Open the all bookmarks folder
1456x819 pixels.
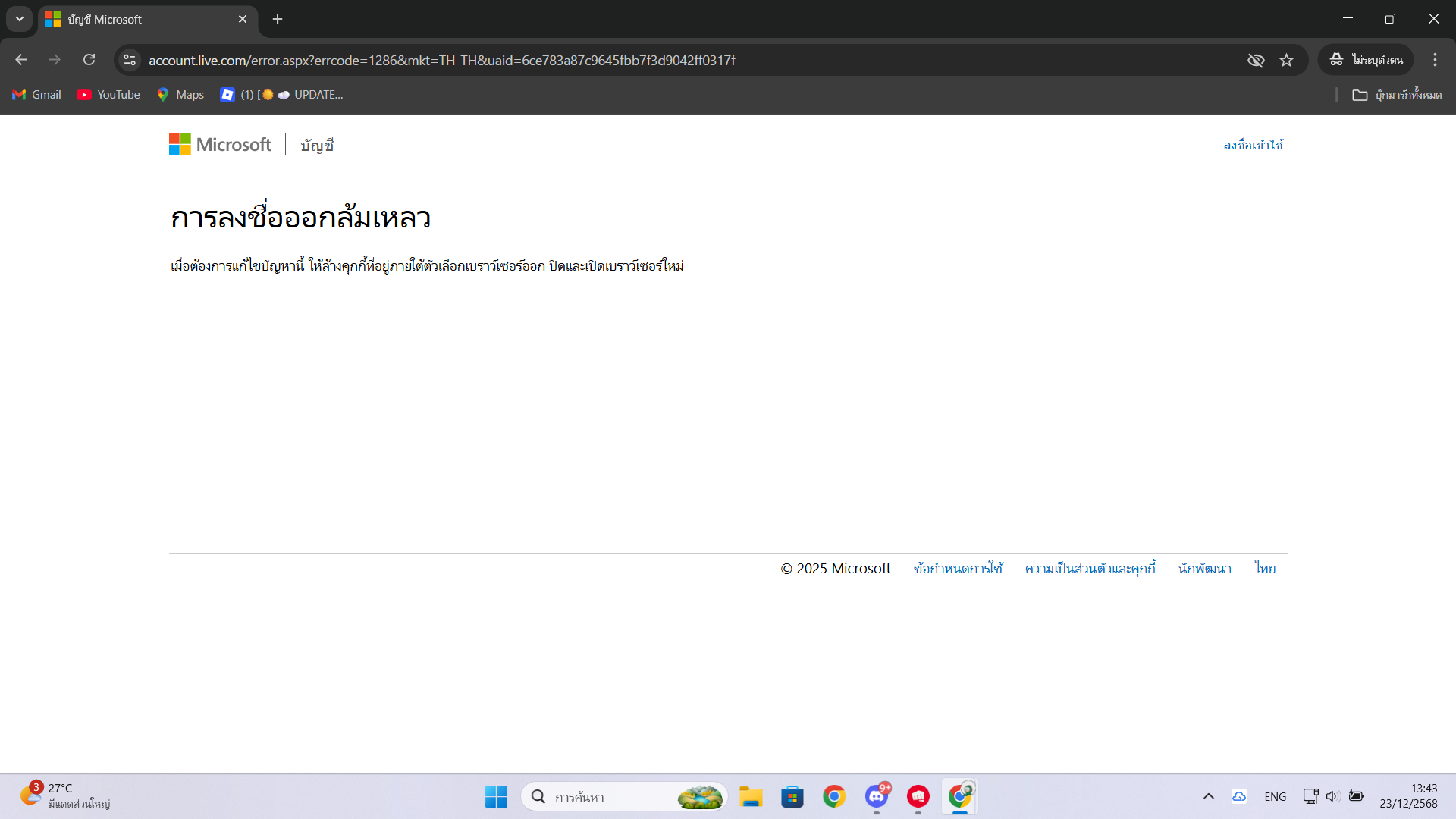1397,95
